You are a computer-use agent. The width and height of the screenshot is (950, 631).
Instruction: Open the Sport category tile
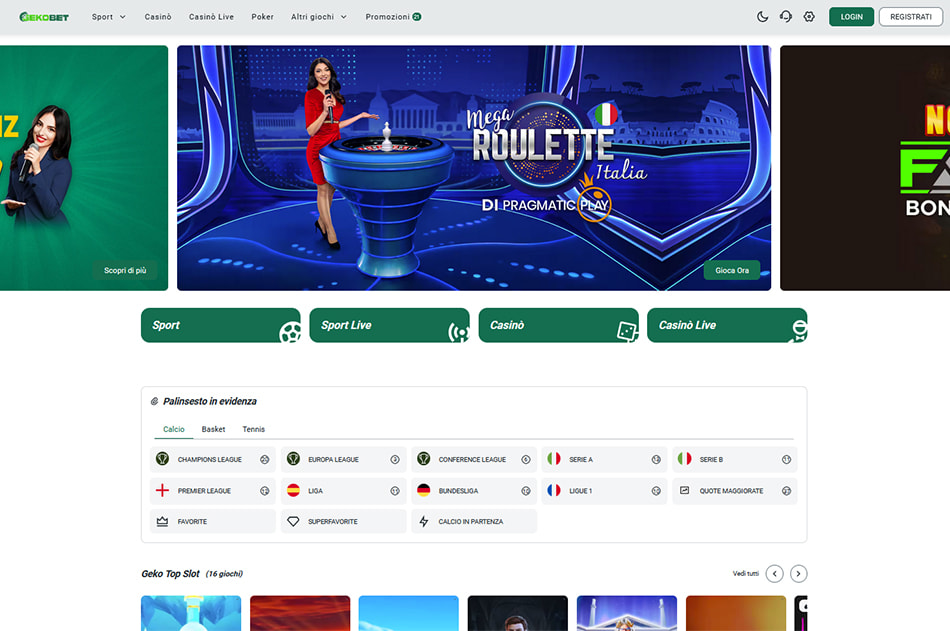click(x=221, y=326)
